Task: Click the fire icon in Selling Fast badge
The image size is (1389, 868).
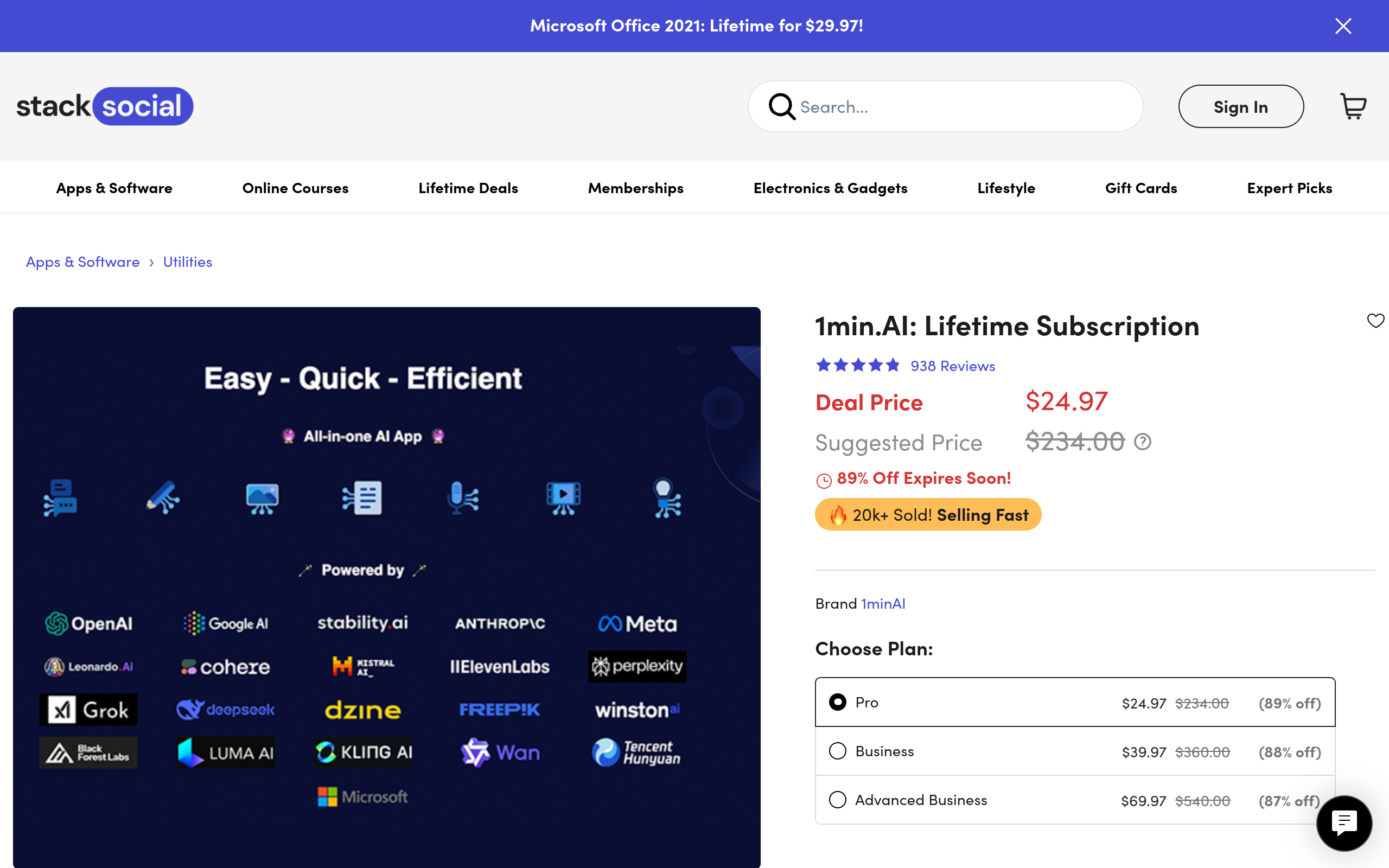Action: click(x=838, y=514)
